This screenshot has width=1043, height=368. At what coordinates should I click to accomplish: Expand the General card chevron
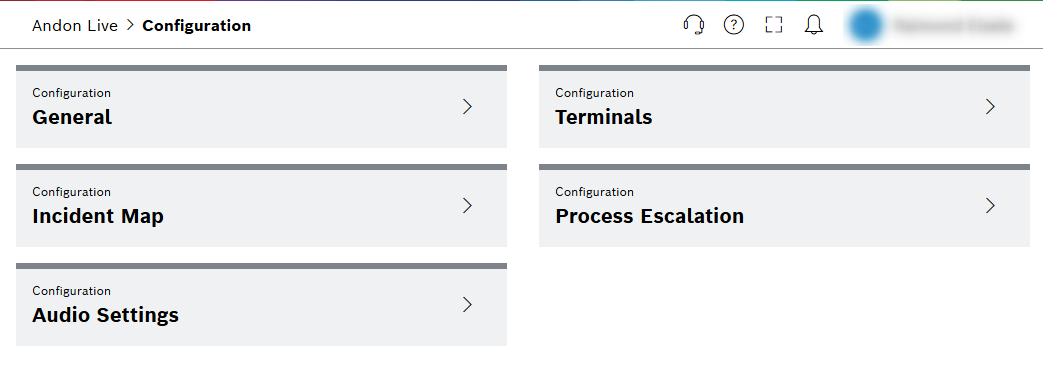467,106
